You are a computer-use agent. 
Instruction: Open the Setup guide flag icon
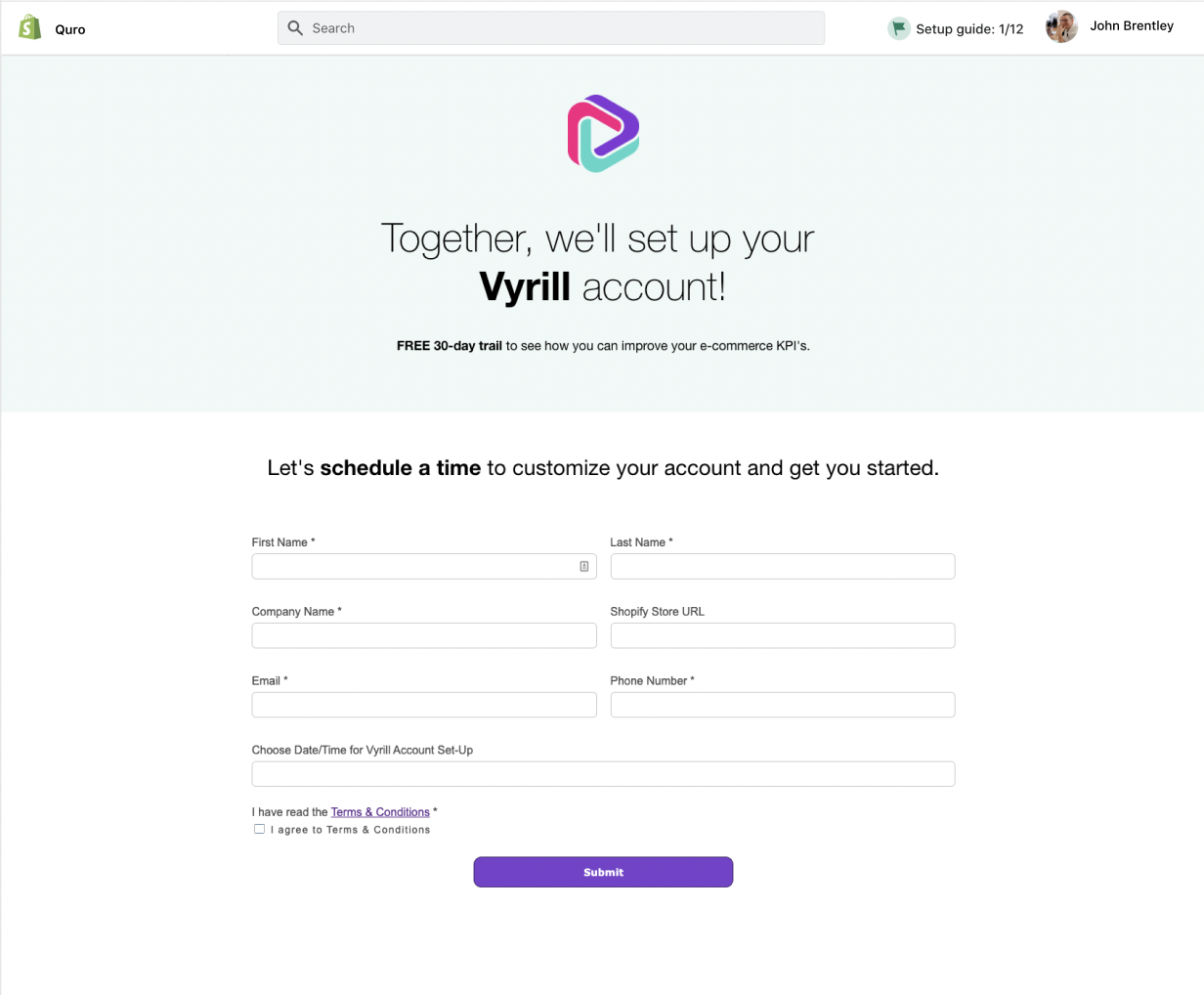pyautogui.click(x=898, y=28)
